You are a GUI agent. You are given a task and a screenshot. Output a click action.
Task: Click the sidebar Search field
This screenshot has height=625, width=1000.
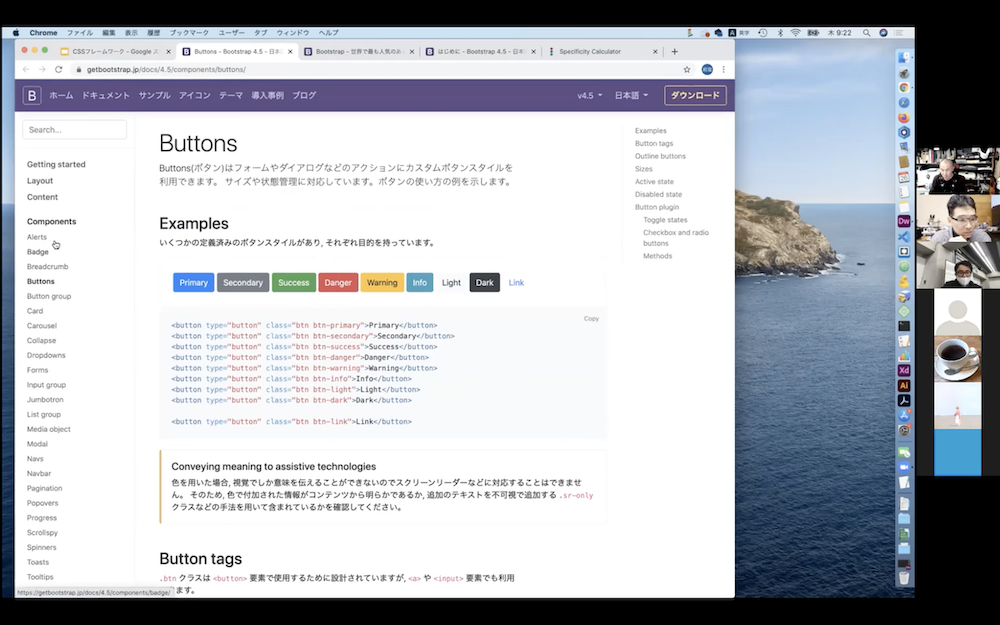[74, 129]
